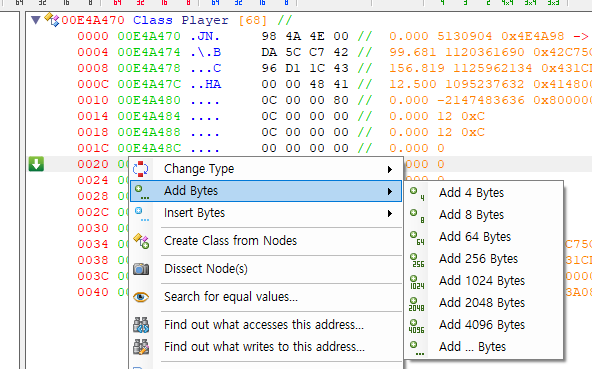Click binoculars icon for accesses this address

tap(141, 325)
